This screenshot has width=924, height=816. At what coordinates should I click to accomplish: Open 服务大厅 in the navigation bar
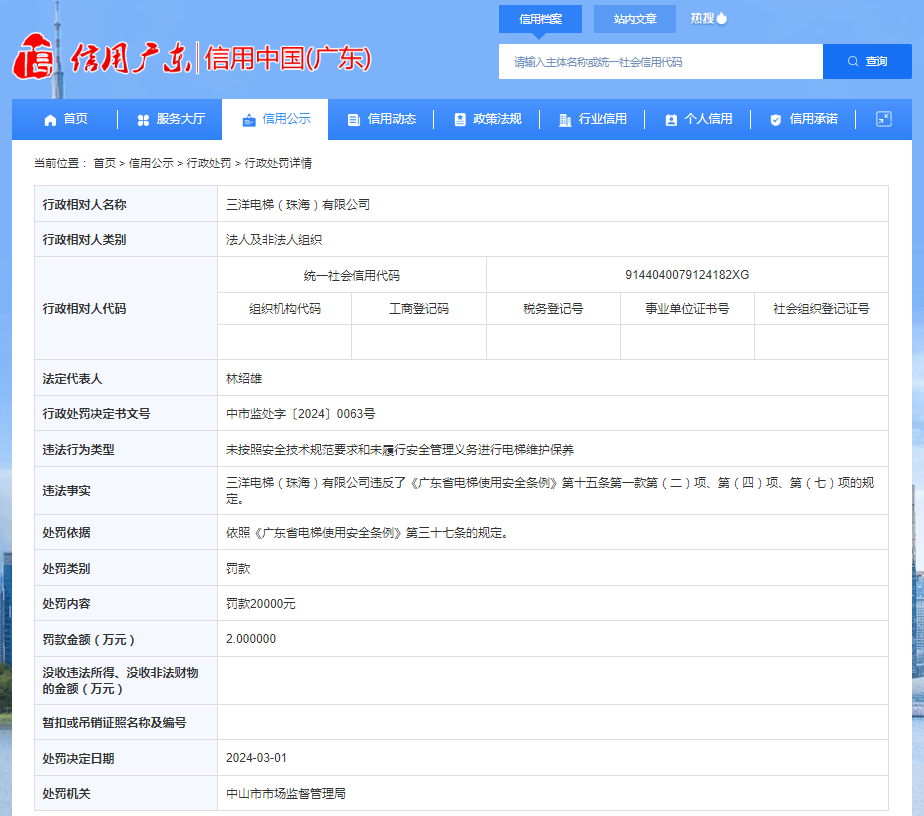[x=171, y=120]
